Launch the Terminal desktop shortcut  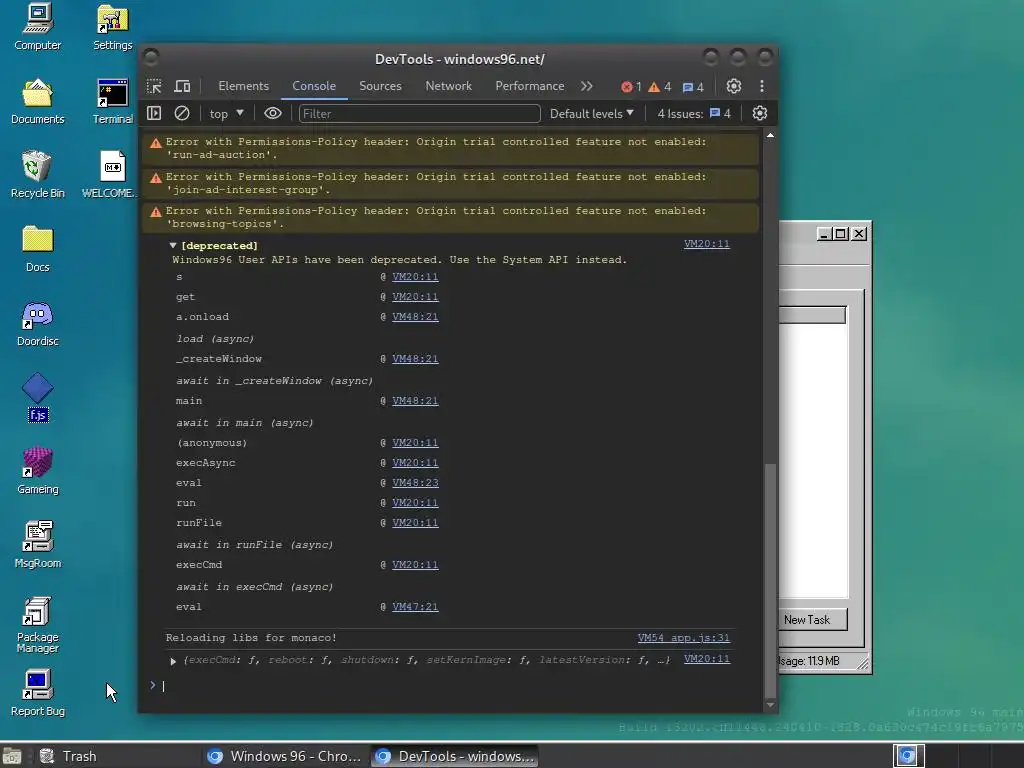[112, 101]
